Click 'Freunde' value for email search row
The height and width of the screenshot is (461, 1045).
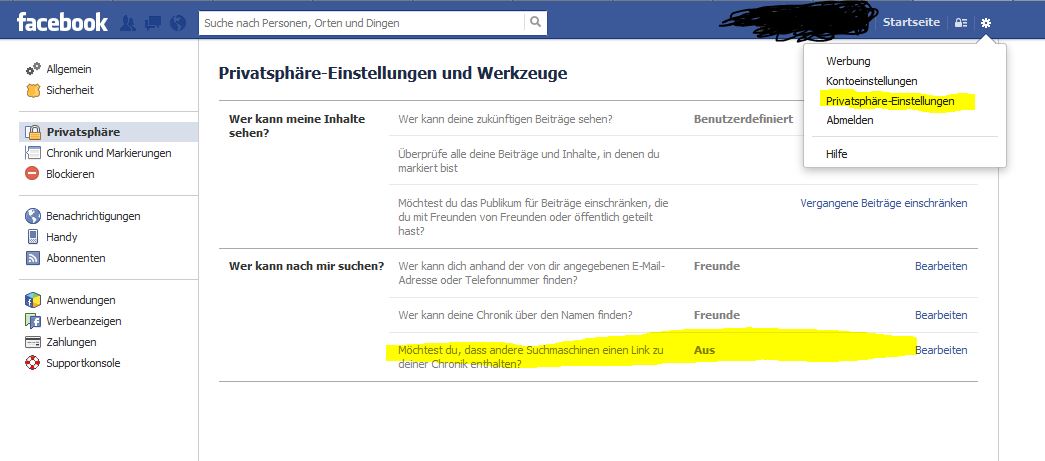tap(717, 266)
